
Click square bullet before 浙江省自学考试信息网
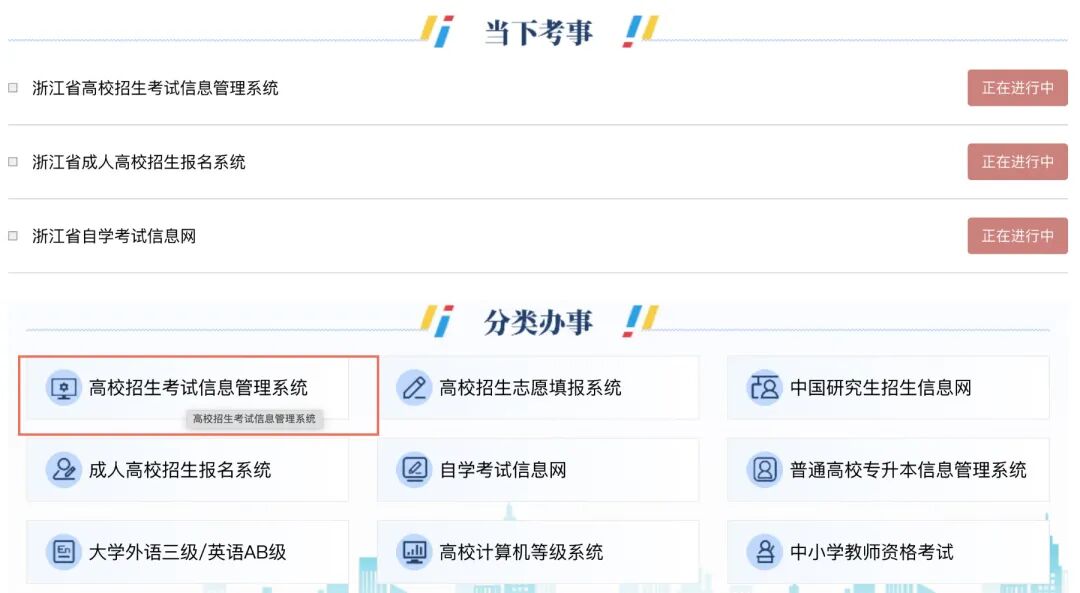13,236
